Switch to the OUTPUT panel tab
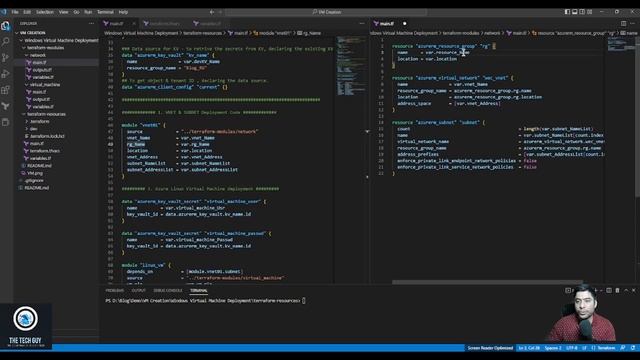 pos(139,291)
